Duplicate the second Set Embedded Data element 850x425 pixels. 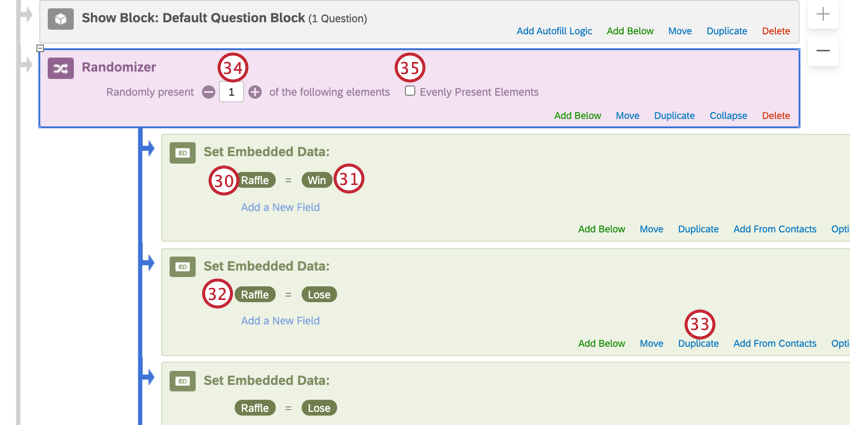(698, 344)
